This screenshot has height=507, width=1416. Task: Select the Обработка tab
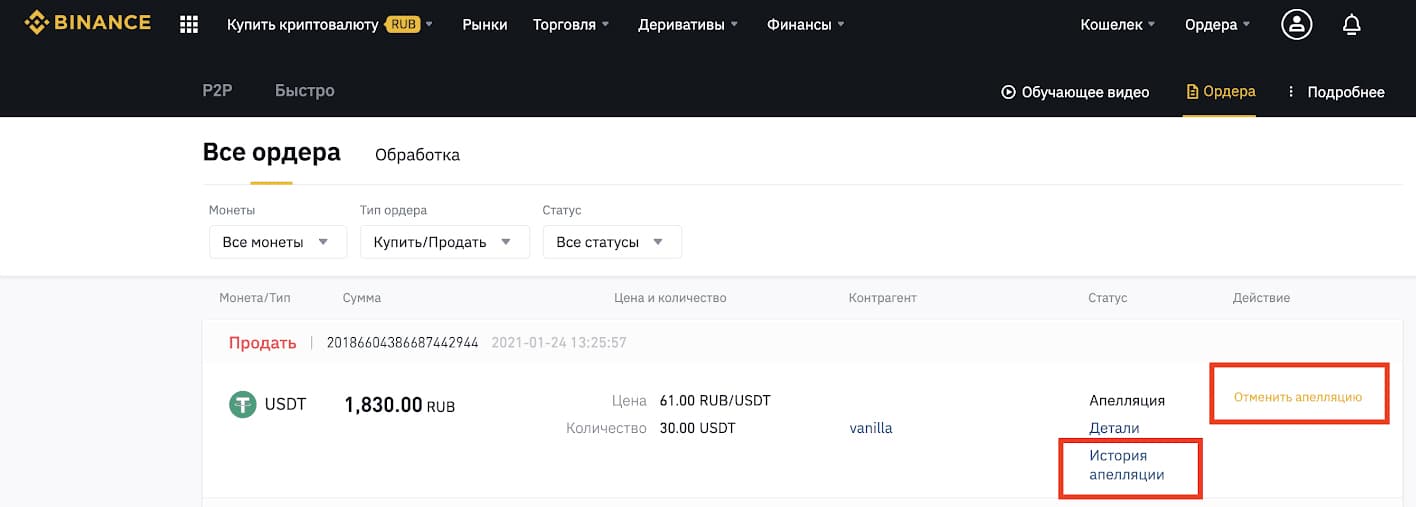click(x=417, y=155)
